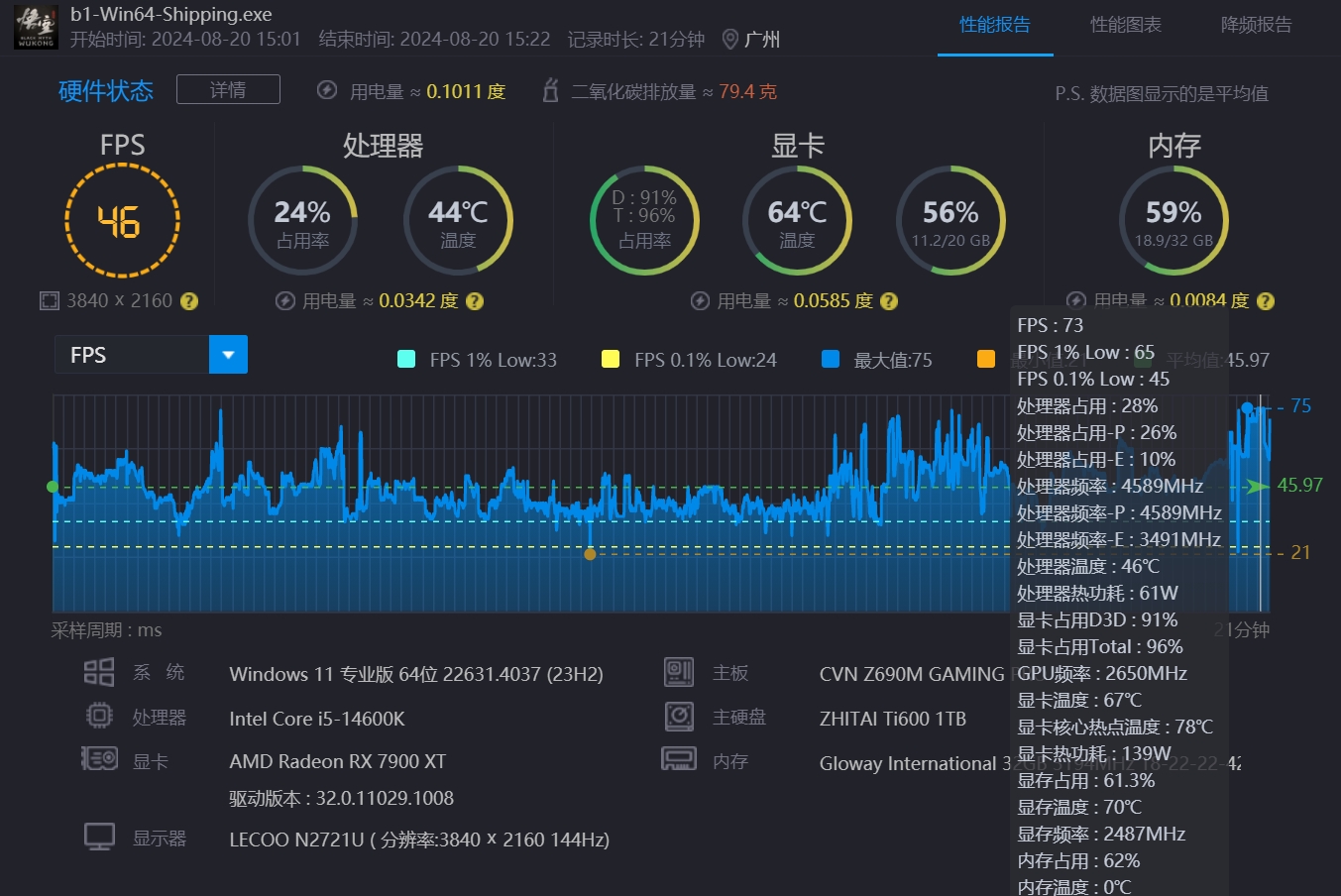This screenshot has width=1341, height=896.
Task: Open the help icon after 0.0342 度
Action: tap(475, 301)
